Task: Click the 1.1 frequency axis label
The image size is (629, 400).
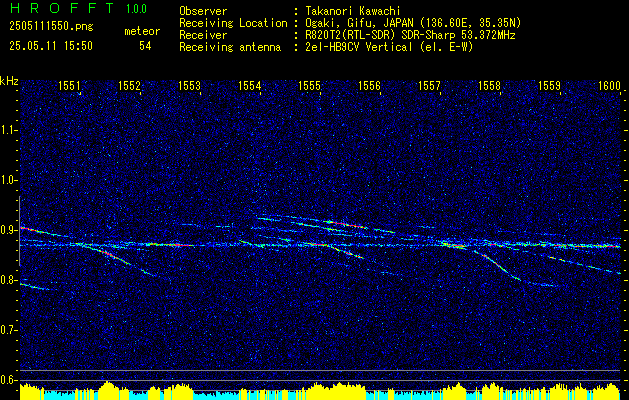Action: (8, 130)
